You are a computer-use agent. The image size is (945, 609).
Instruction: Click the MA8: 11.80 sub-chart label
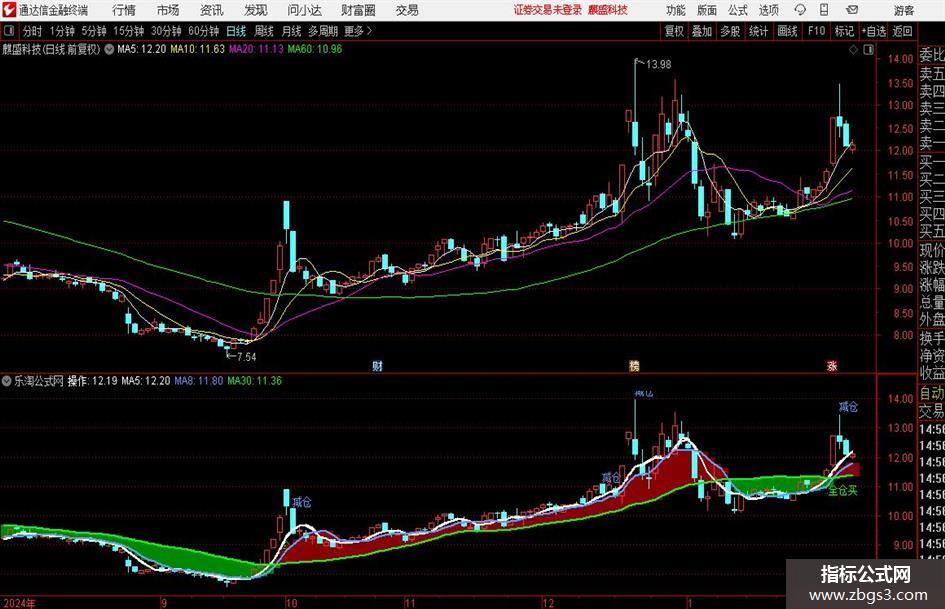pos(198,381)
